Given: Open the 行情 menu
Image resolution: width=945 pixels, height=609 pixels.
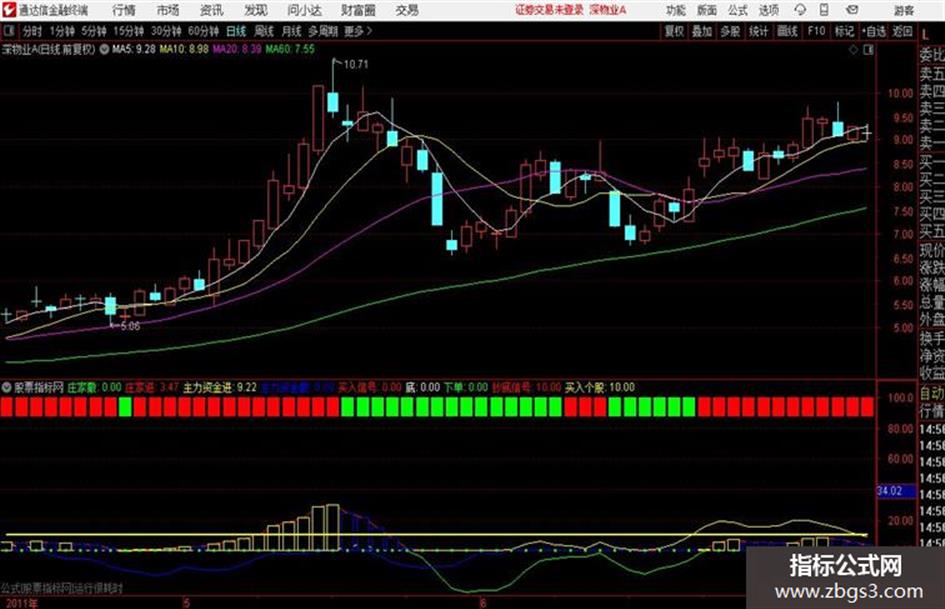Looking at the screenshot, I should coord(124,10).
